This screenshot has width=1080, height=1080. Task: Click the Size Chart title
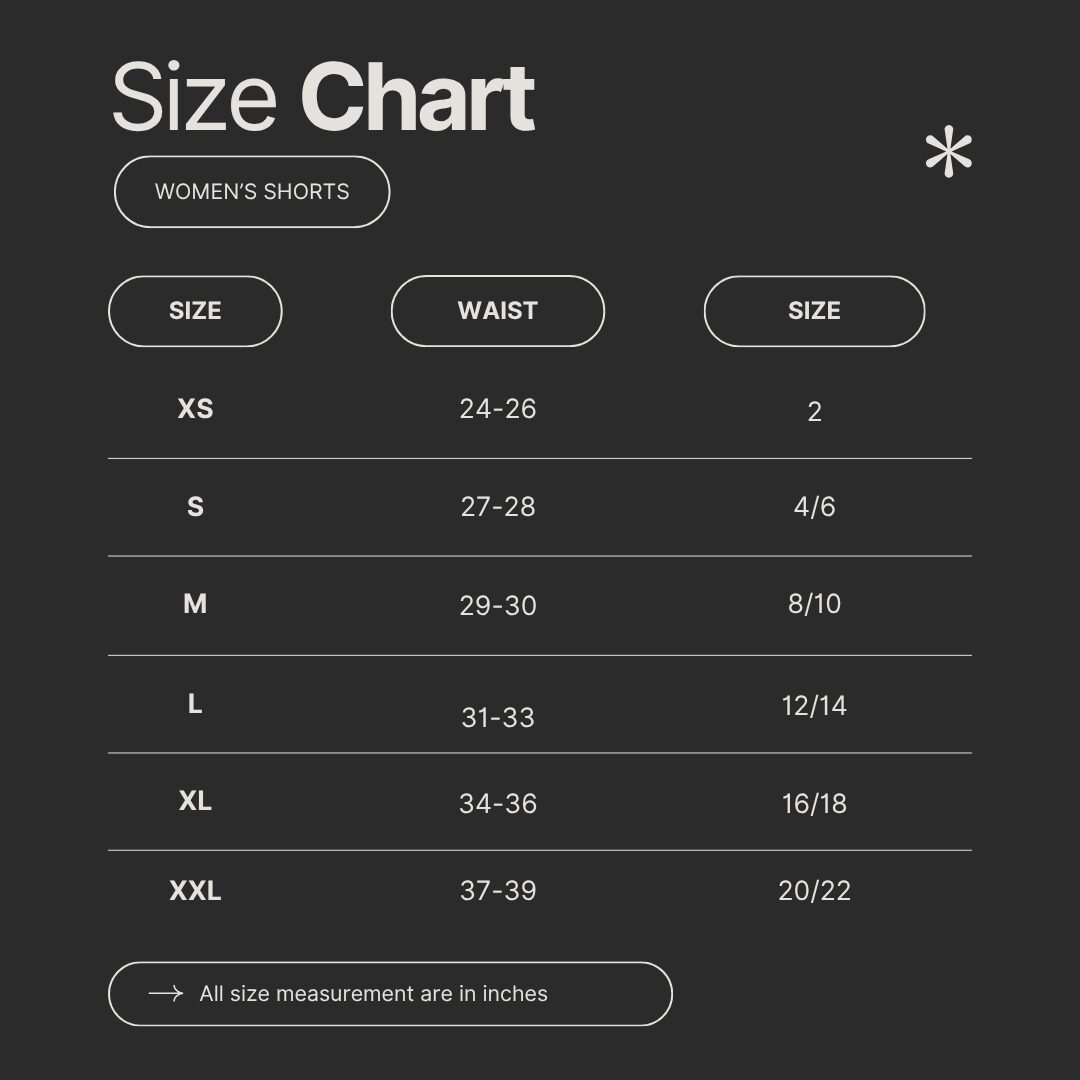pos(323,98)
